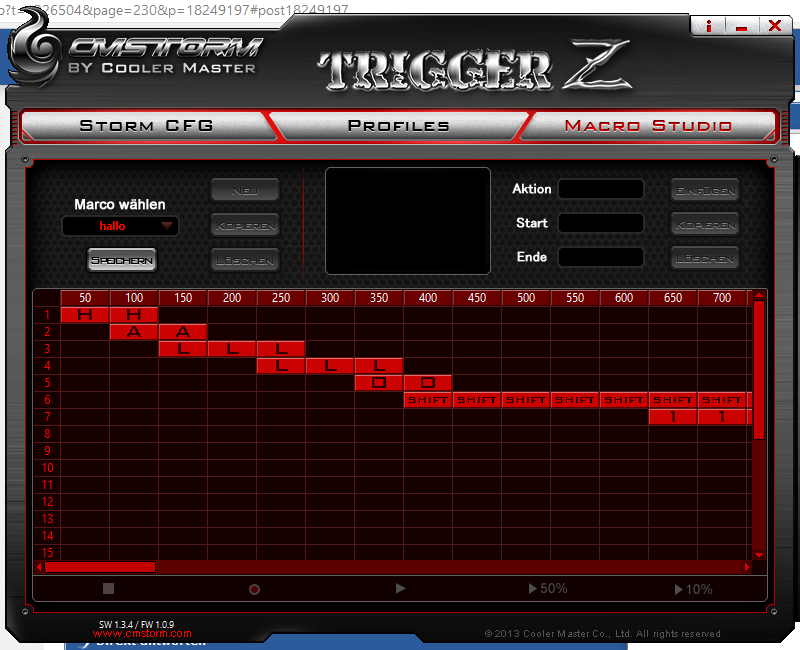
Task: Select the A key block at 100 ms
Action: click(134, 332)
